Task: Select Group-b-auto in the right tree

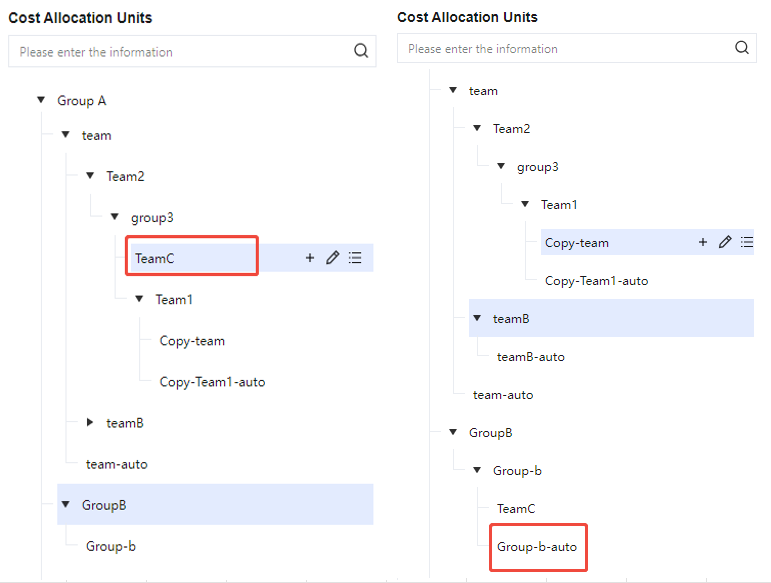Action: 537,547
